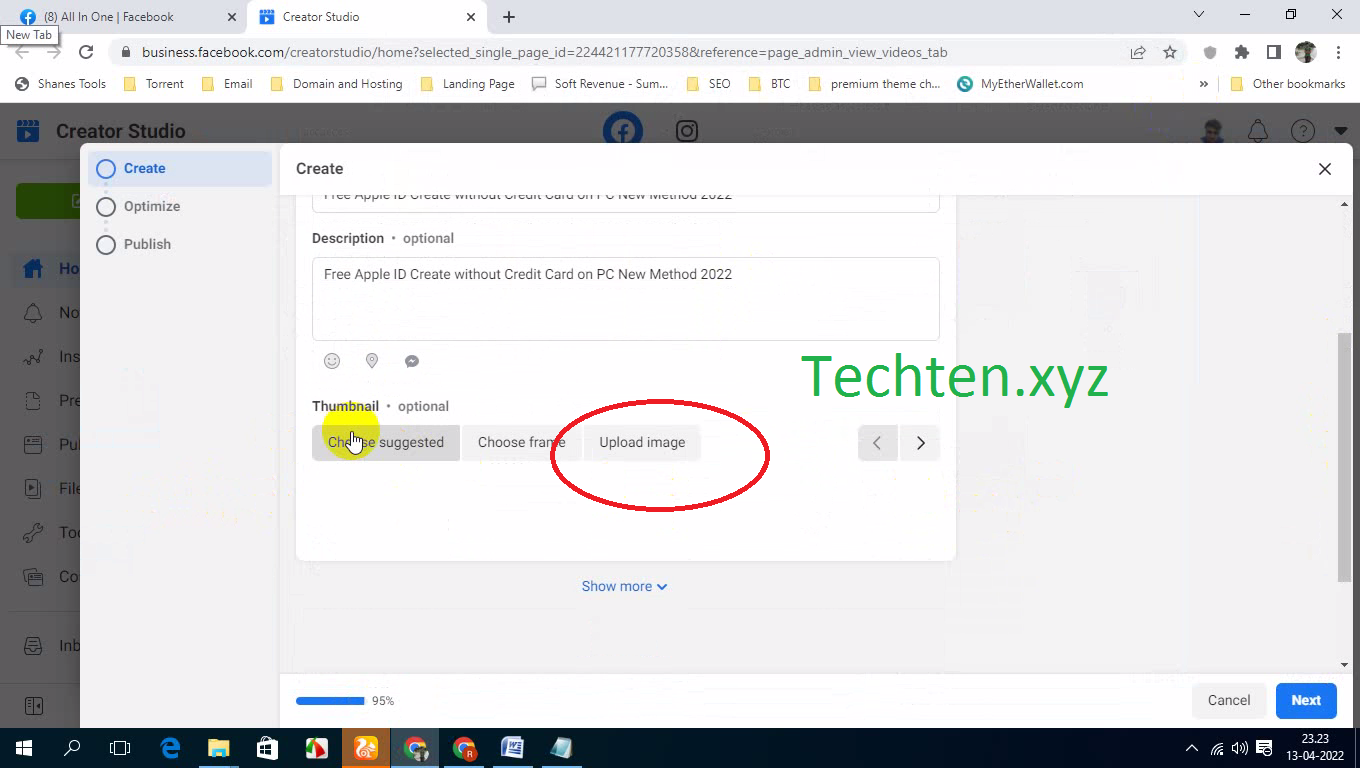Open Microsoft Store from taskbar
1360x768 pixels.
(267, 748)
